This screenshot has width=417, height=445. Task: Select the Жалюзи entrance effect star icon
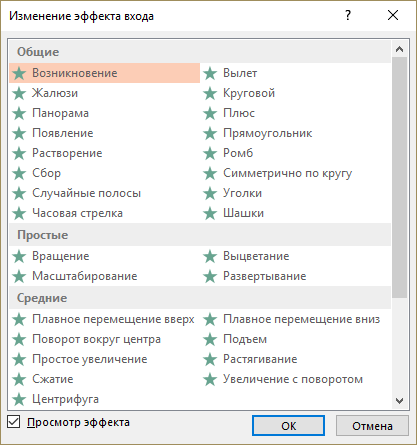pyautogui.click(x=19, y=93)
